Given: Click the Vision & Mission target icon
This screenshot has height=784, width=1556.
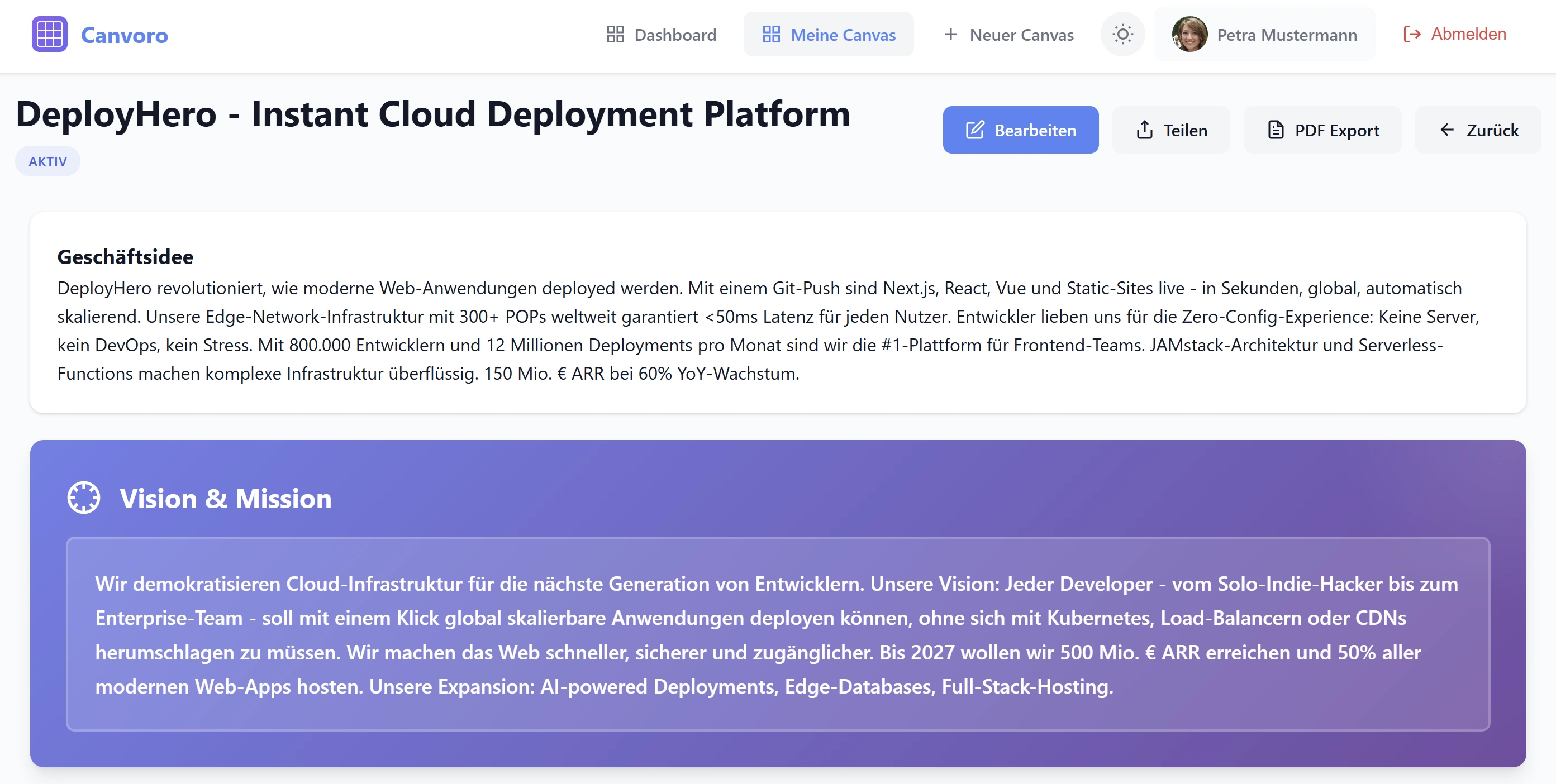Looking at the screenshot, I should click(x=83, y=498).
